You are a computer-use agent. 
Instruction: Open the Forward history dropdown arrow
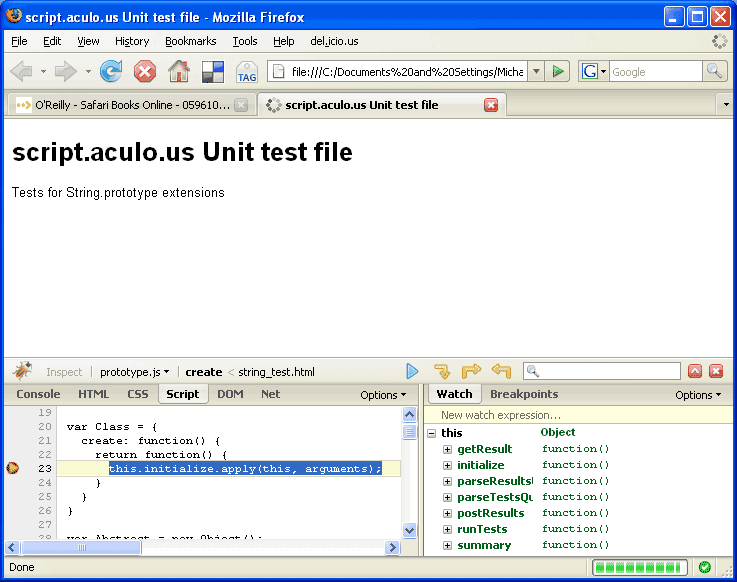(88, 72)
